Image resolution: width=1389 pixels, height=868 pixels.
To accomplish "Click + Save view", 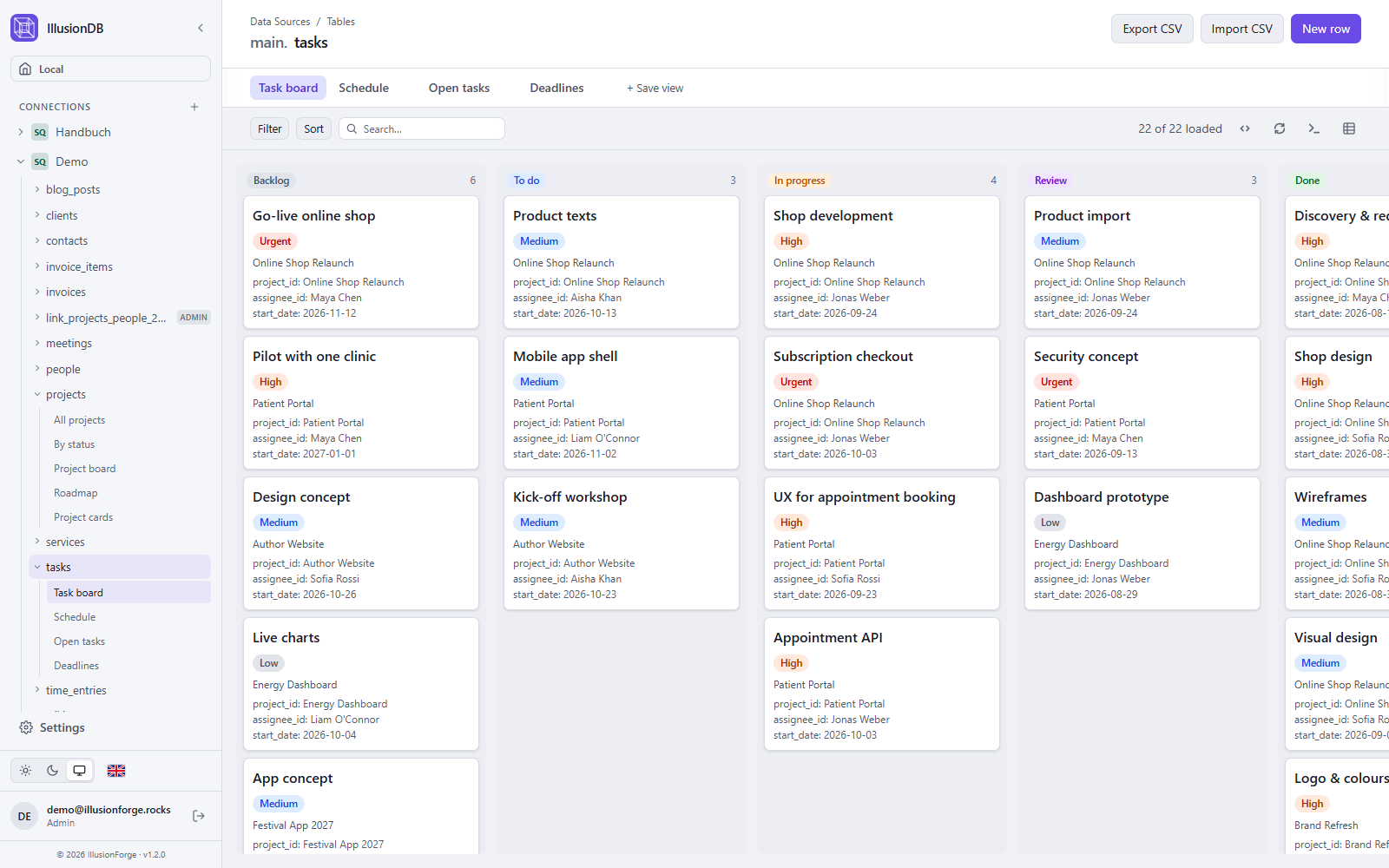I will [x=655, y=88].
